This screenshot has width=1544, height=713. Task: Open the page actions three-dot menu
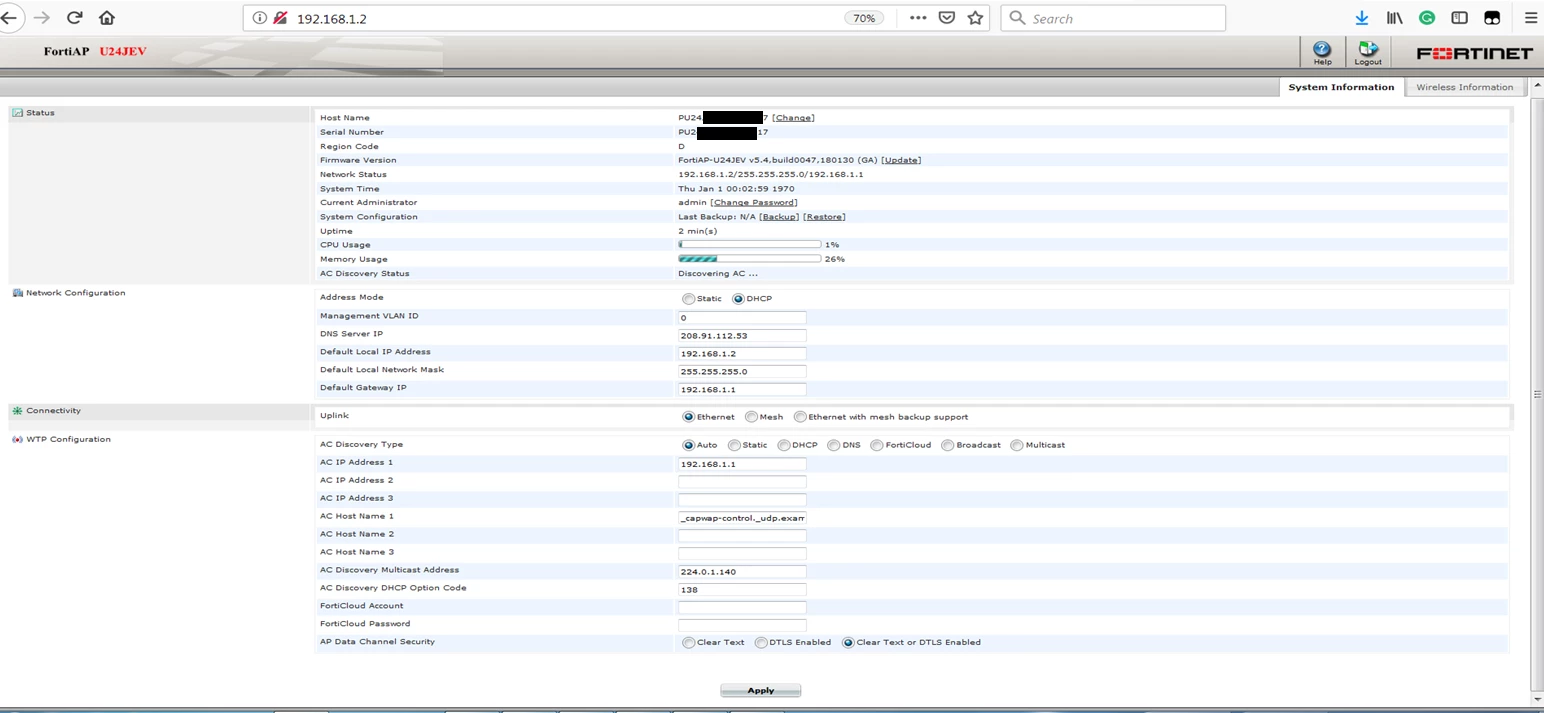(x=918, y=18)
